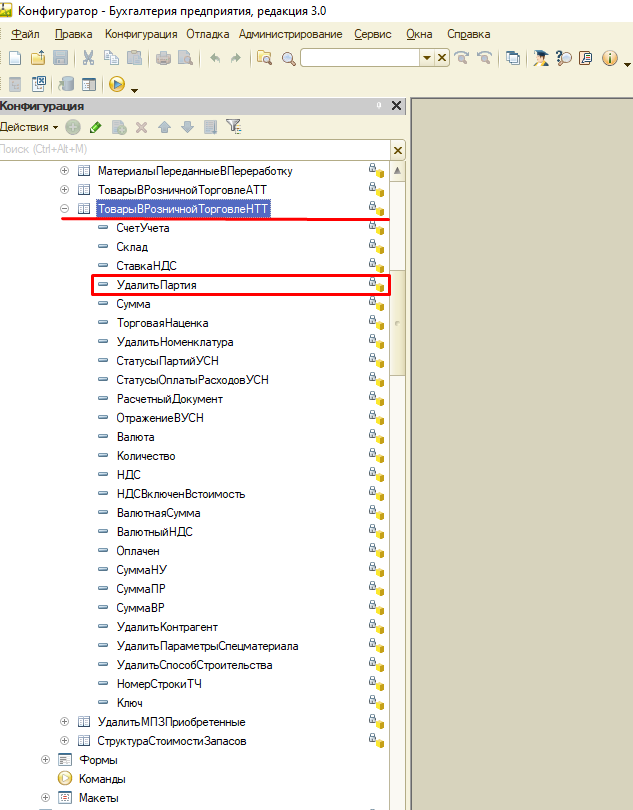Click the Поиск (Ctrl+Alt+M) search field
Screen dimensions: 633x810
tap(195, 149)
